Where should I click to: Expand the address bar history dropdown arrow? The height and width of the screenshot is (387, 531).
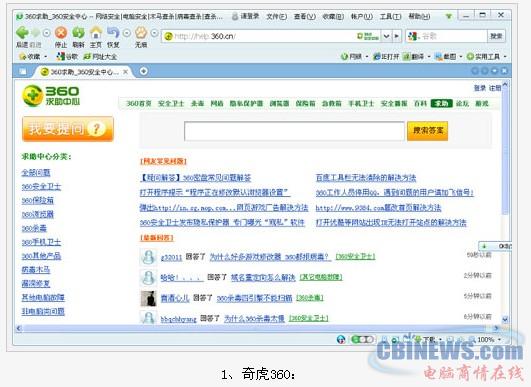(386, 36)
